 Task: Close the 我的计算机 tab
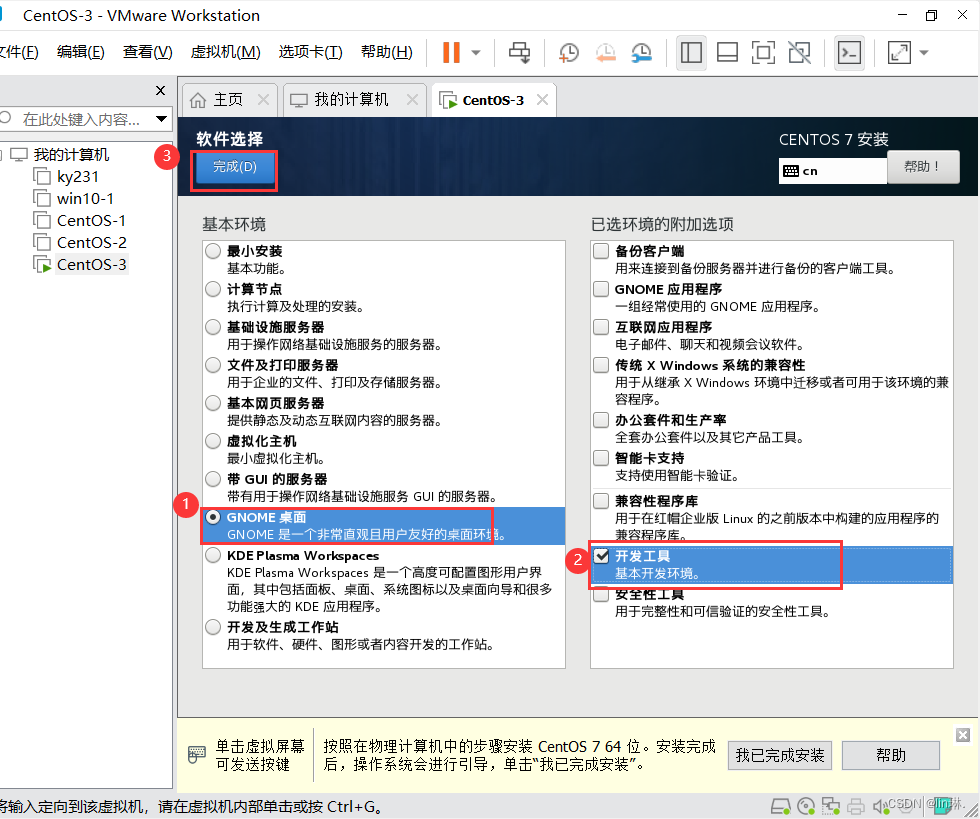412,99
